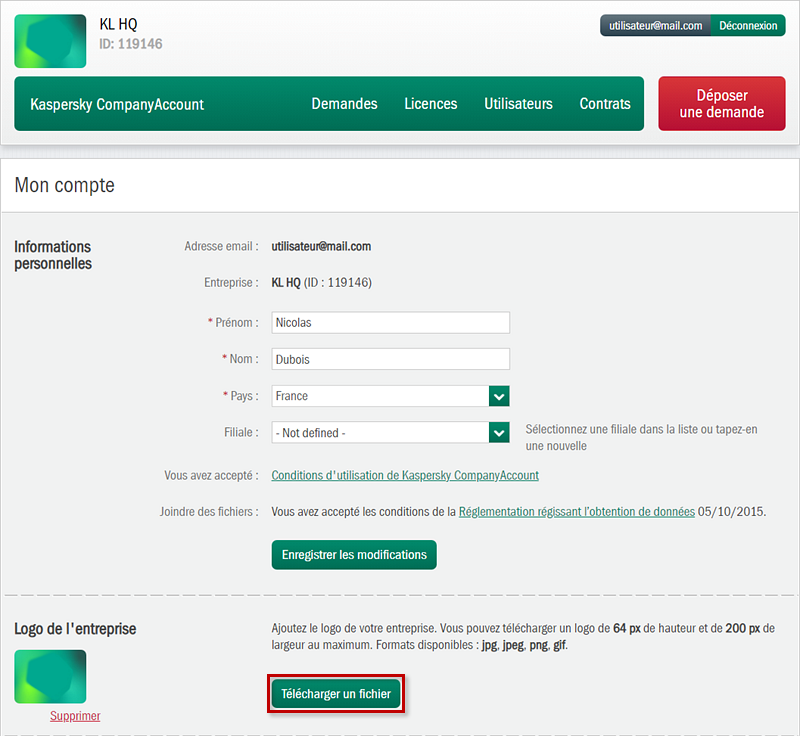Click the 'Informations personnelles' section heading
Viewport: 800px width, 736px height.
[x=53, y=255]
